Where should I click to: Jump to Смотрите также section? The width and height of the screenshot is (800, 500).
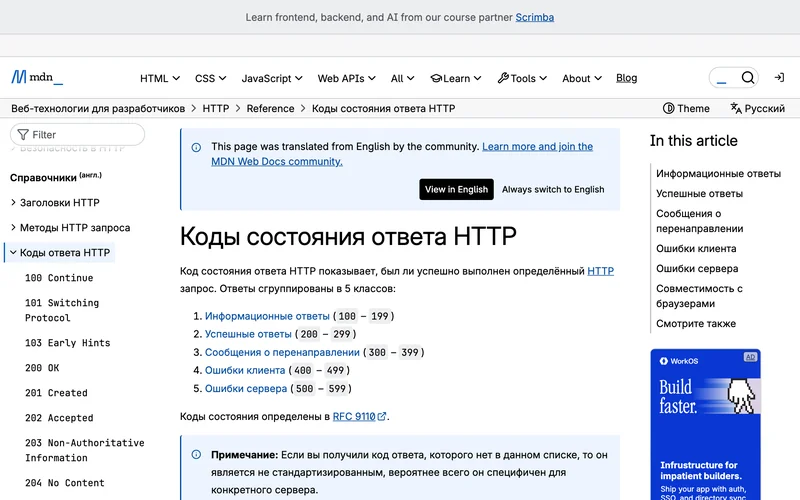[x=696, y=323]
